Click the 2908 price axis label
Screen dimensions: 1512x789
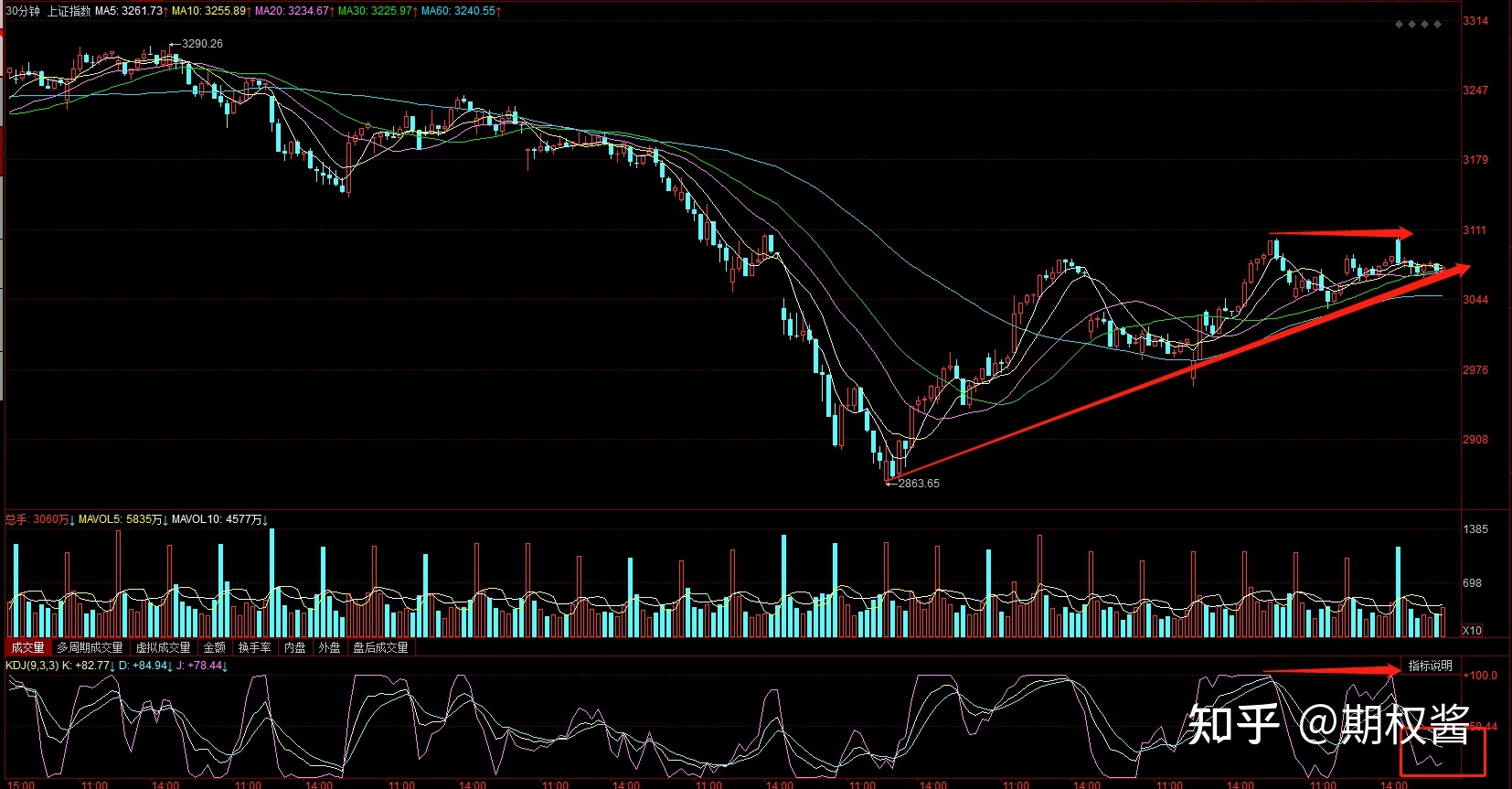(x=1475, y=440)
